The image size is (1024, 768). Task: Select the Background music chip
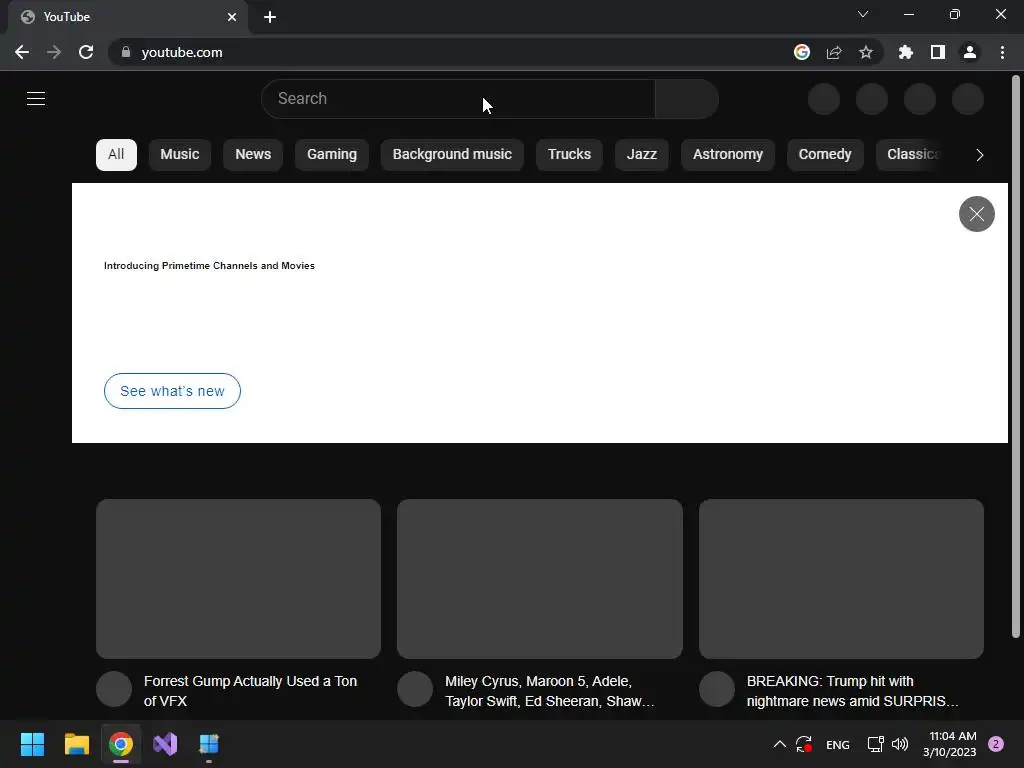pyautogui.click(x=452, y=155)
